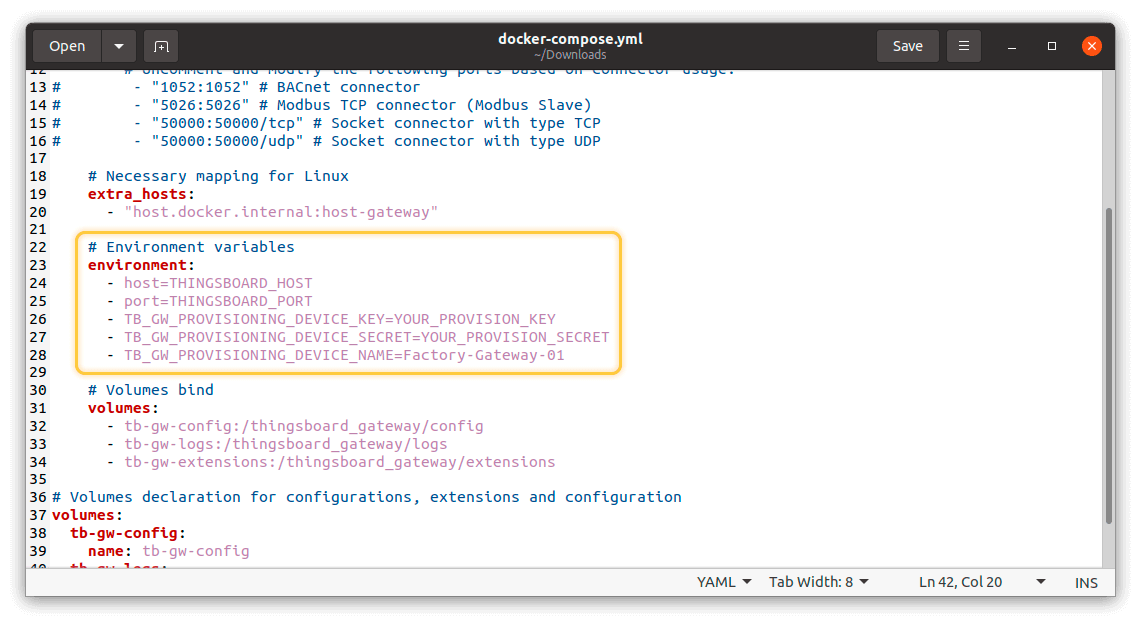Place cursor on the environment: key
The width and height of the screenshot is (1141, 625).
click(x=140, y=265)
